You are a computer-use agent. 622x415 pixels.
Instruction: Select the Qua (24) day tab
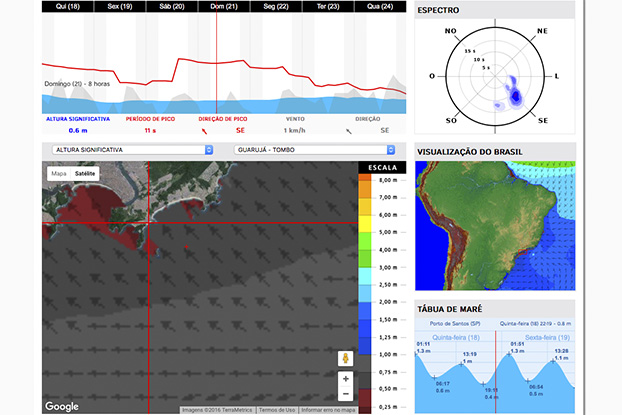tap(380, 6)
